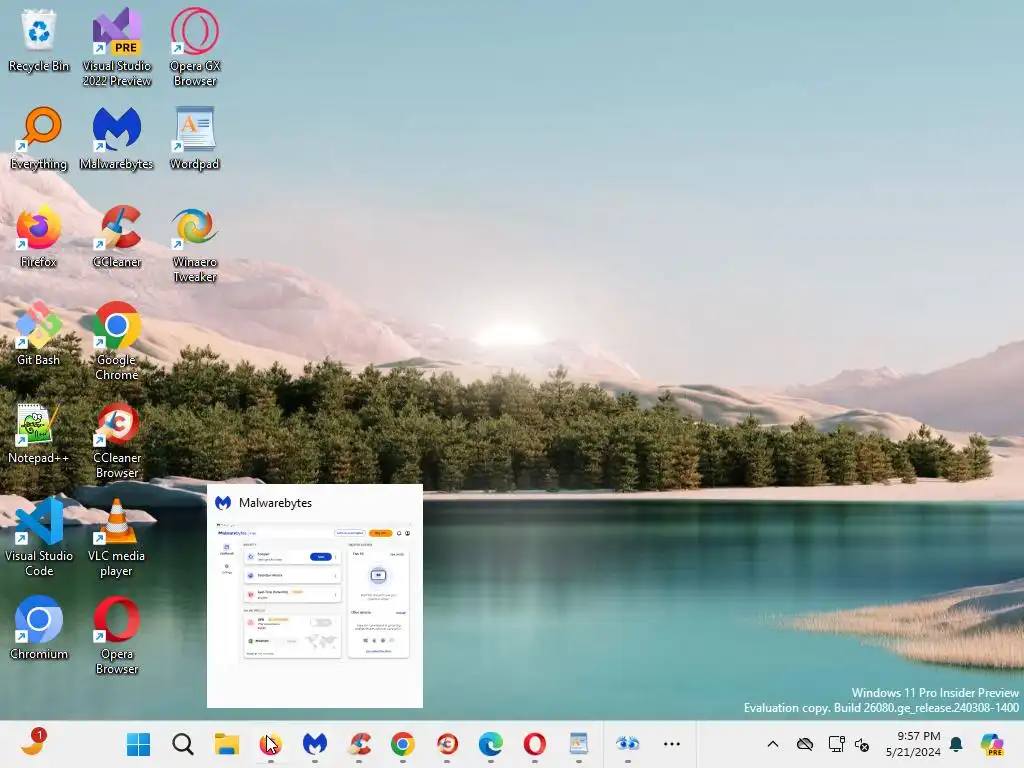The width and height of the screenshot is (1024, 768).
Task: Click the Opera Browser desktop shortcut
Action: click(x=117, y=635)
